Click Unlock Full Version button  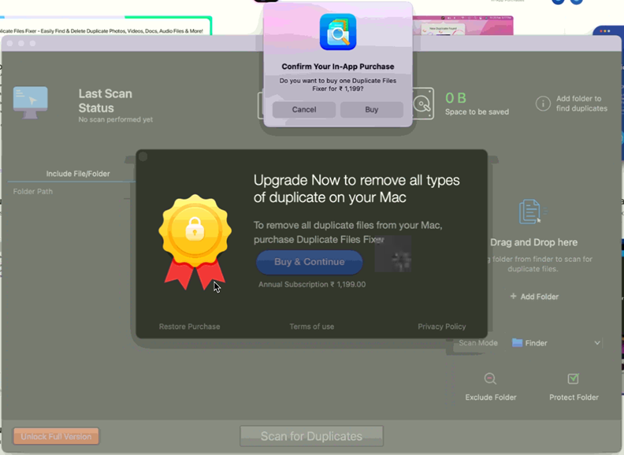56,436
